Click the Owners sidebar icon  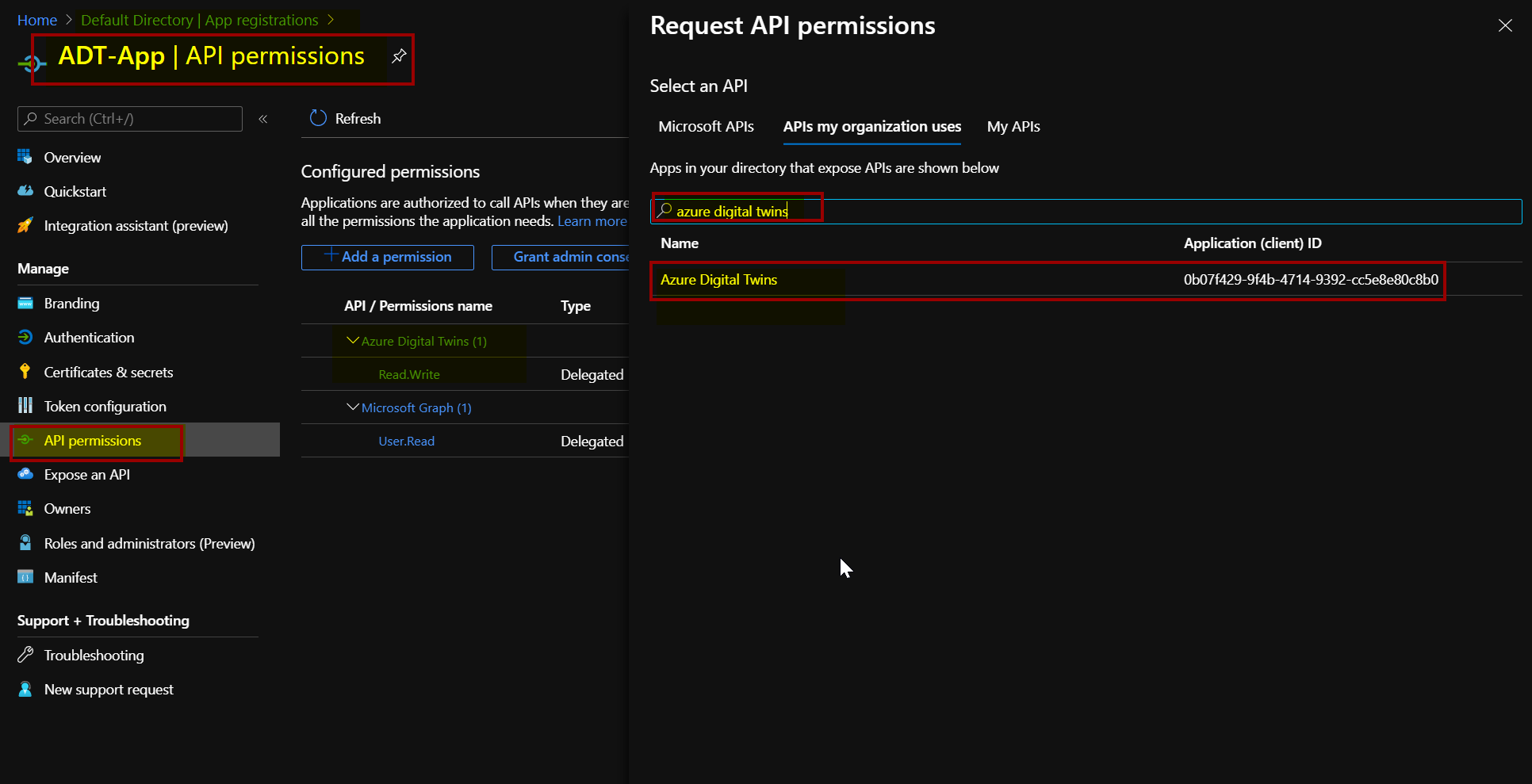tap(25, 508)
